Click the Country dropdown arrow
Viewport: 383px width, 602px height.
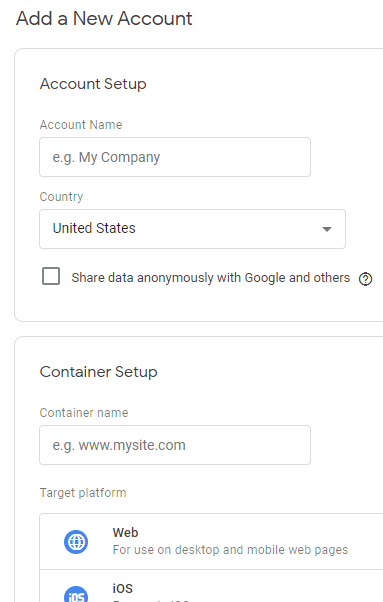pos(327,229)
